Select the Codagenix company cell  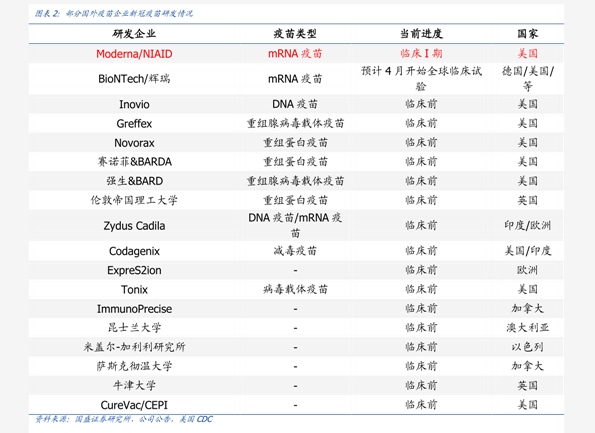click(134, 251)
